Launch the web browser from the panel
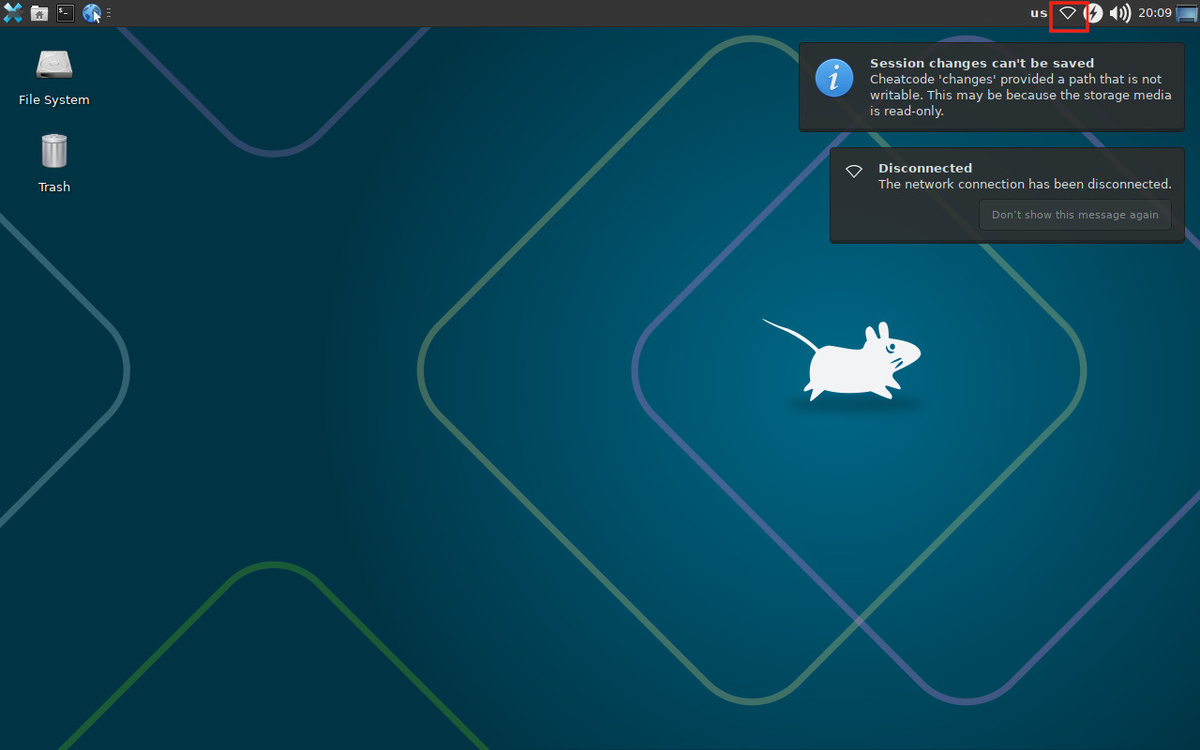Screen dimensions: 1200x750 pyautogui.click(x=92, y=13)
